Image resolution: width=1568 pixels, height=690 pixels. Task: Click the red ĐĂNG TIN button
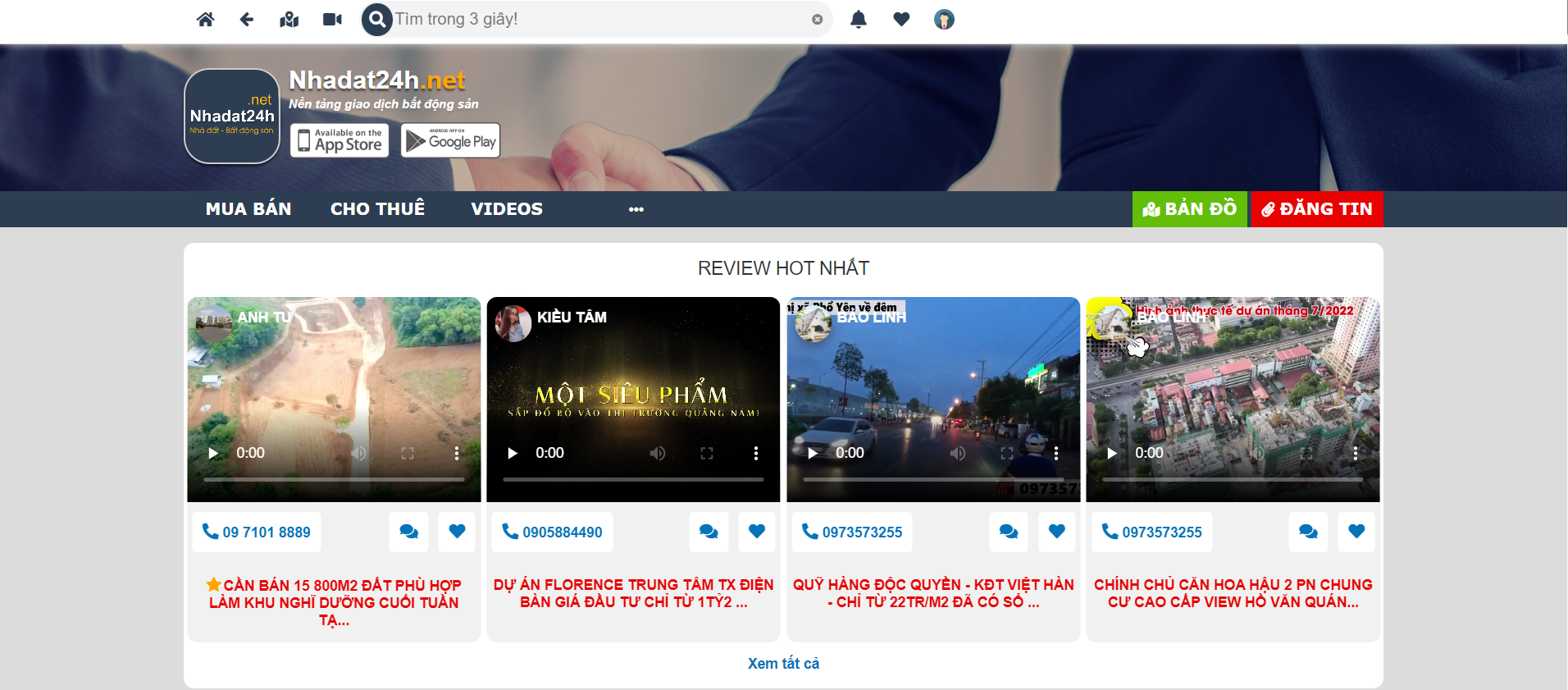[1316, 209]
